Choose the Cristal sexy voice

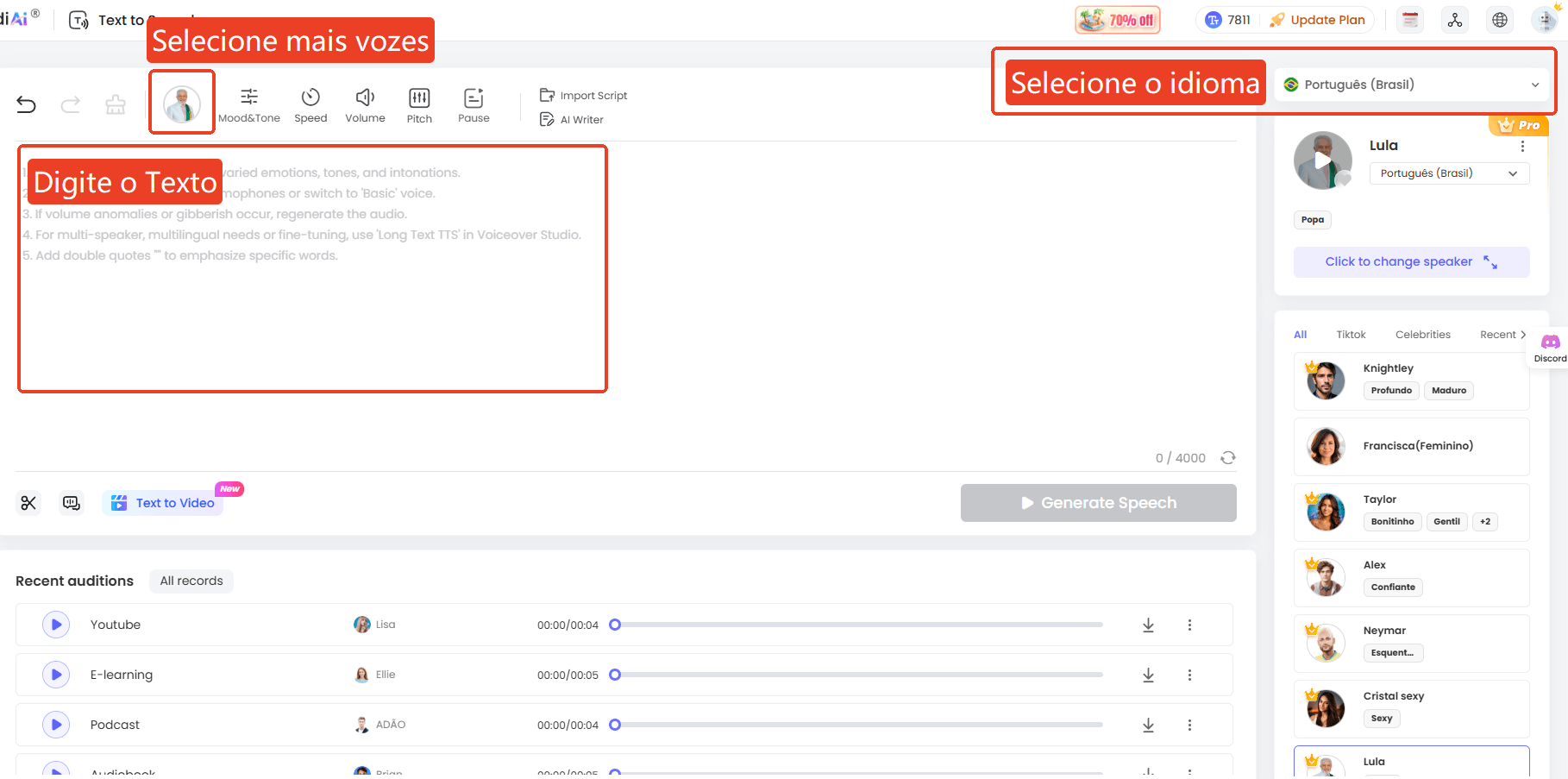1411,708
